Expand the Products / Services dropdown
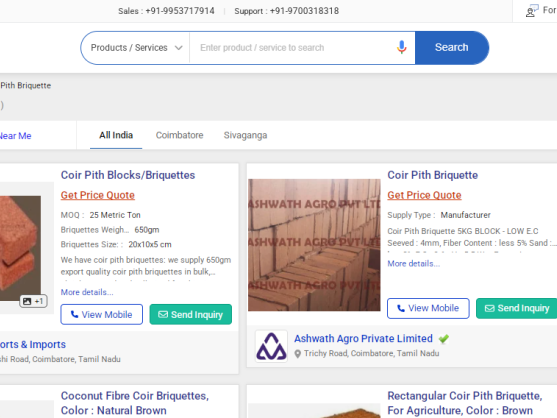The width and height of the screenshot is (557, 418). click(136, 48)
